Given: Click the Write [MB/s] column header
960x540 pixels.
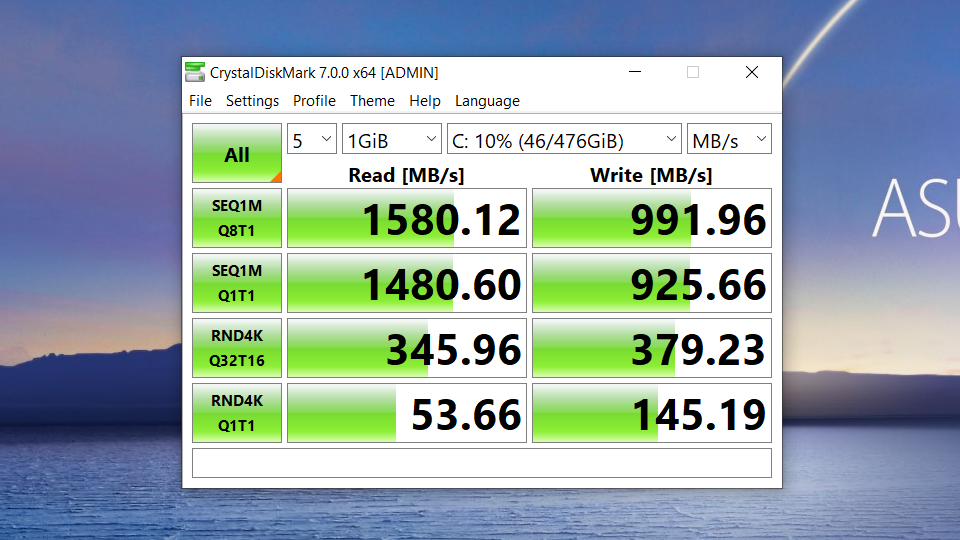Looking at the screenshot, I should [651, 175].
